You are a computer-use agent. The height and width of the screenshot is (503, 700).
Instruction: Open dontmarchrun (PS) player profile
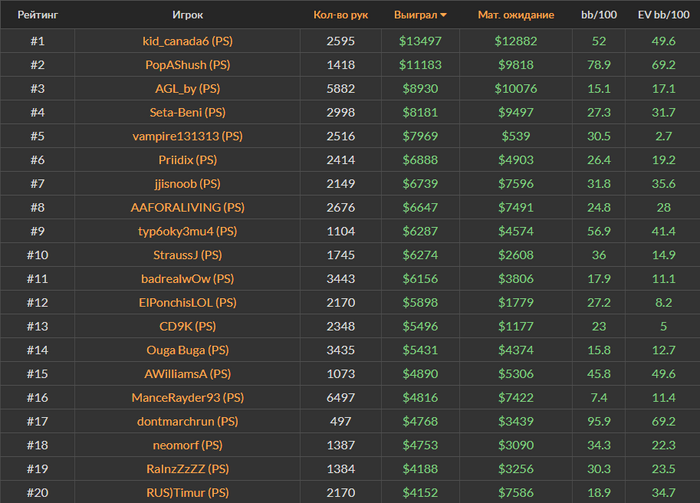pyautogui.click(x=187, y=421)
